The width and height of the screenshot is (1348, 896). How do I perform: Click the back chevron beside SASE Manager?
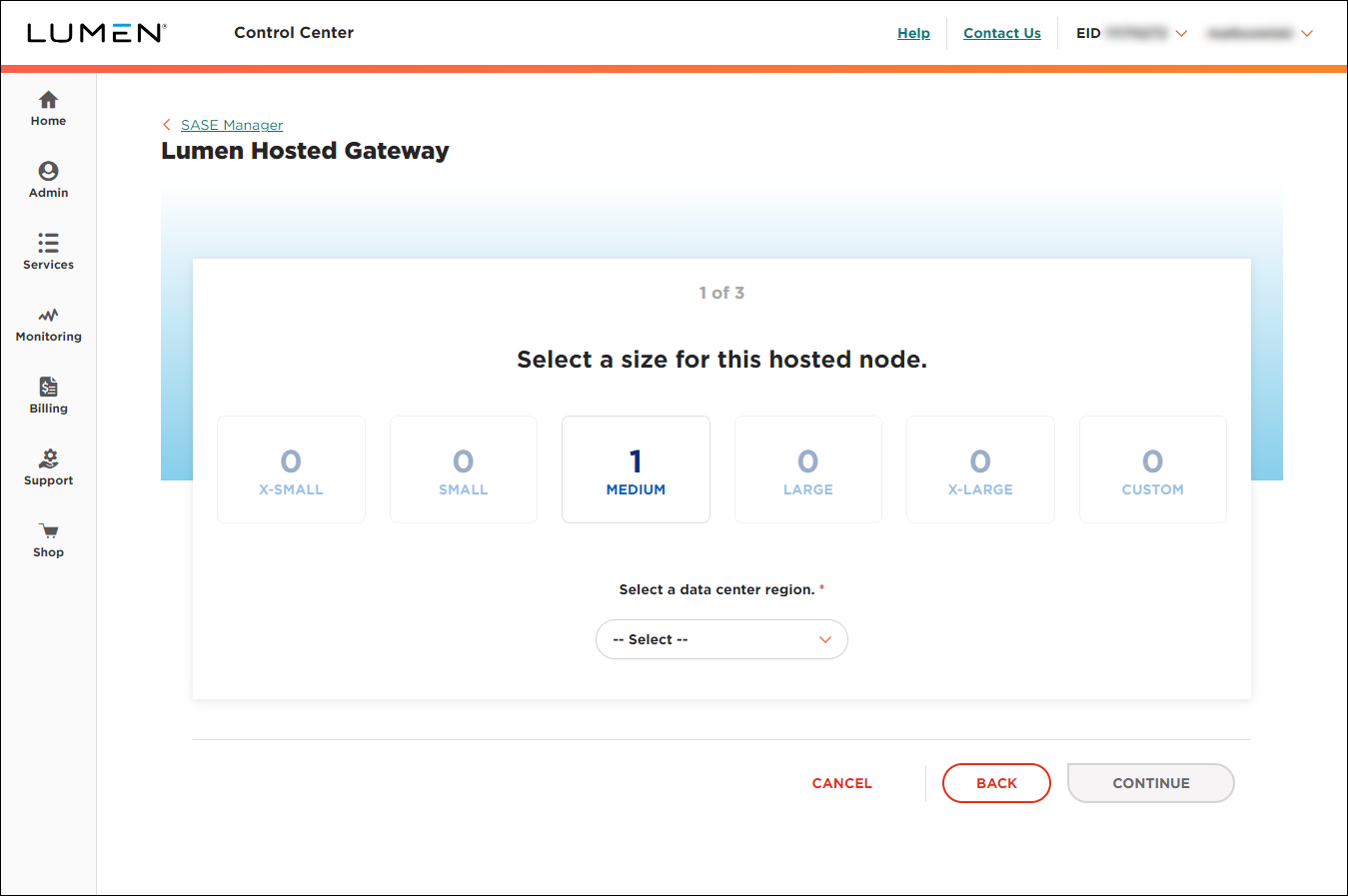(x=167, y=125)
